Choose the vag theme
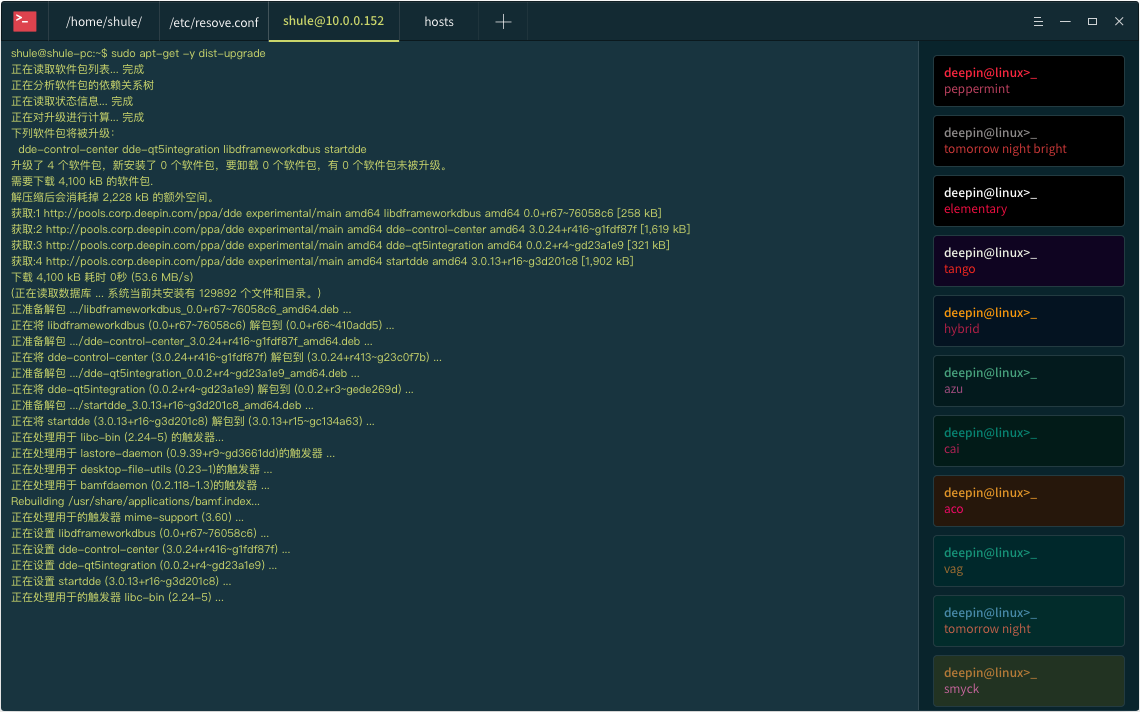The image size is (1140, 712). [1029, 561]
